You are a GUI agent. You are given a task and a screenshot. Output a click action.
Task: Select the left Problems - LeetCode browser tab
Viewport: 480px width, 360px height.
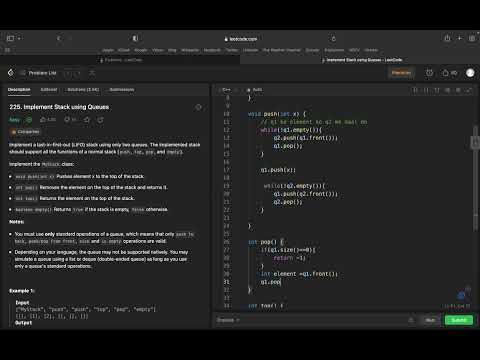click(121, 60)
